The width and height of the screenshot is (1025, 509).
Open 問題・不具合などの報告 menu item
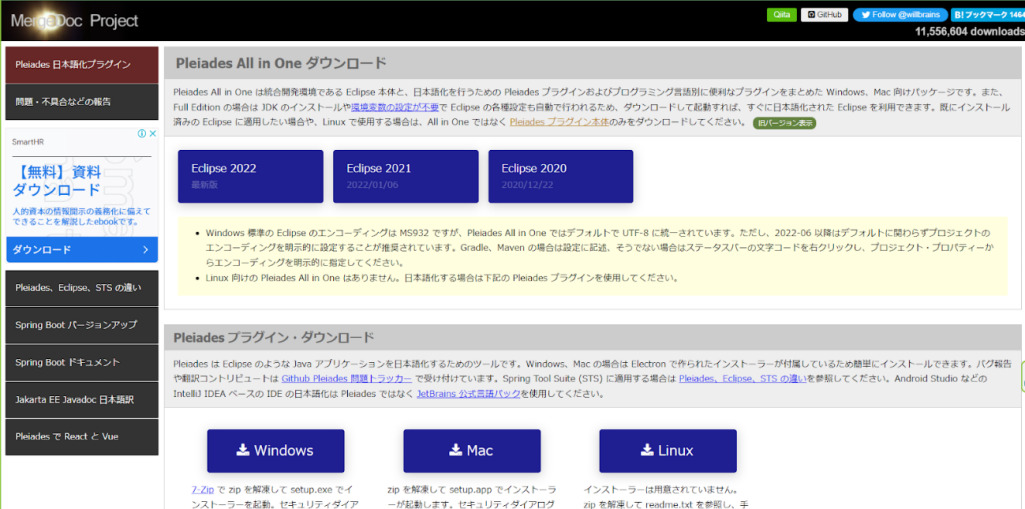[x=82, y=102]
